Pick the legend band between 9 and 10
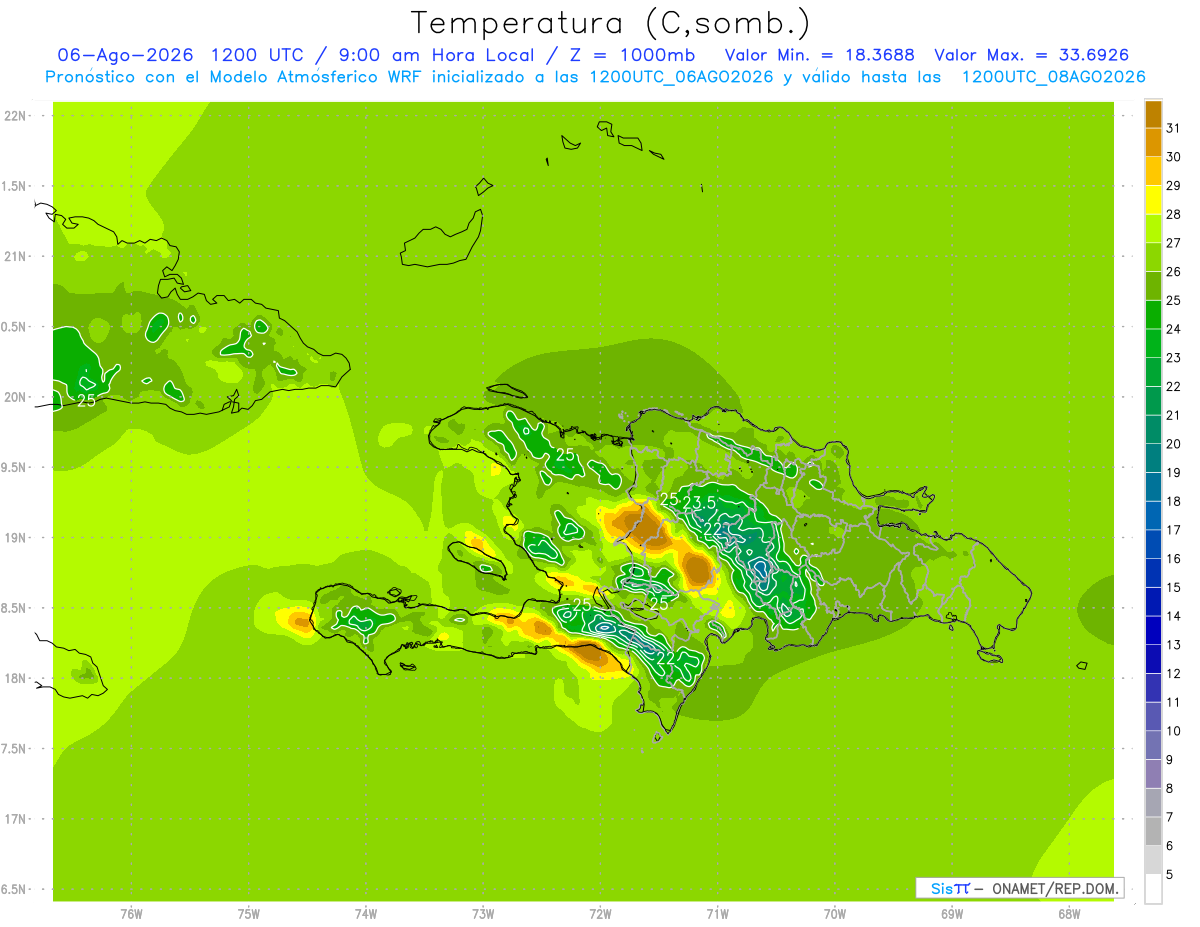1200x927 pixels. [x=1153, y=745]
